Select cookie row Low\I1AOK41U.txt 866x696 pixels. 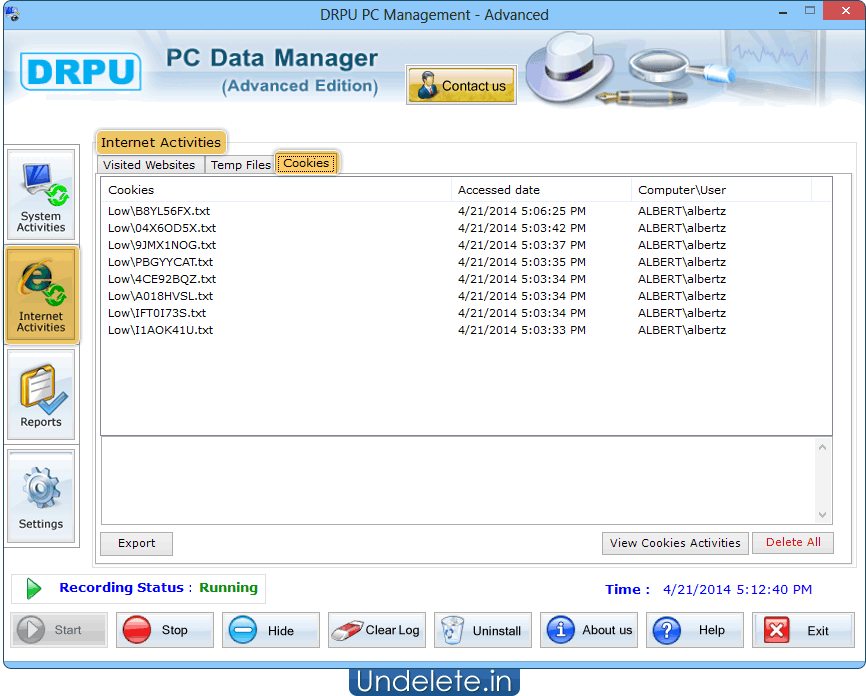click(466, 330)
